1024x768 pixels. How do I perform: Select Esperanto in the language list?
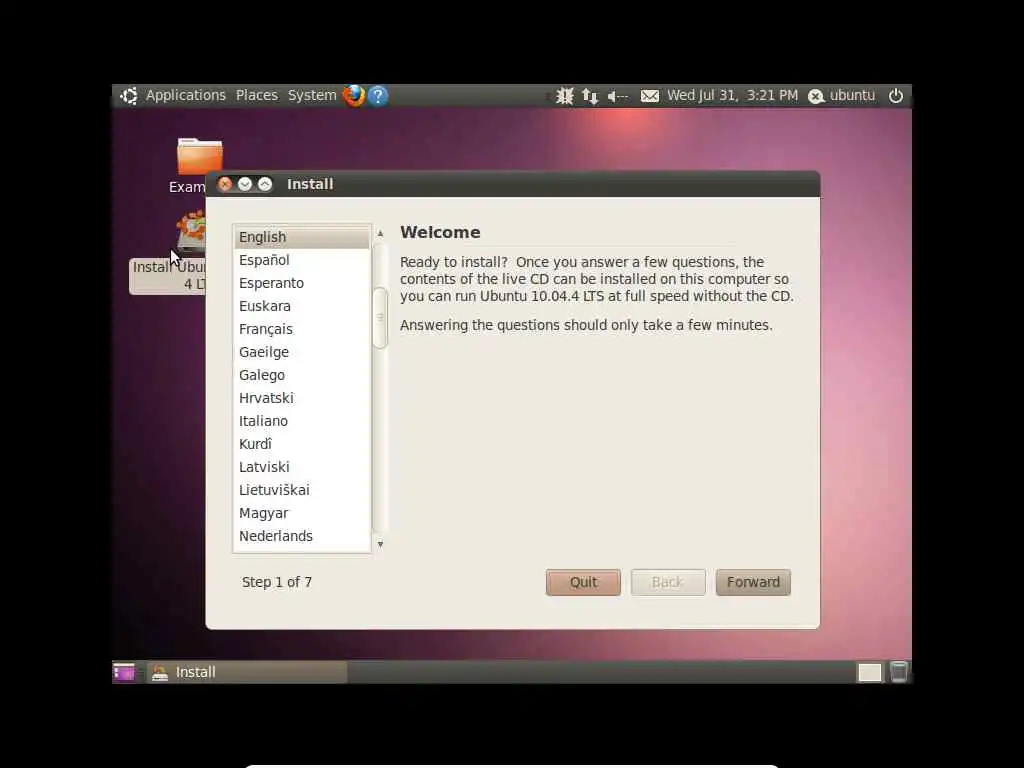point(302,283)
